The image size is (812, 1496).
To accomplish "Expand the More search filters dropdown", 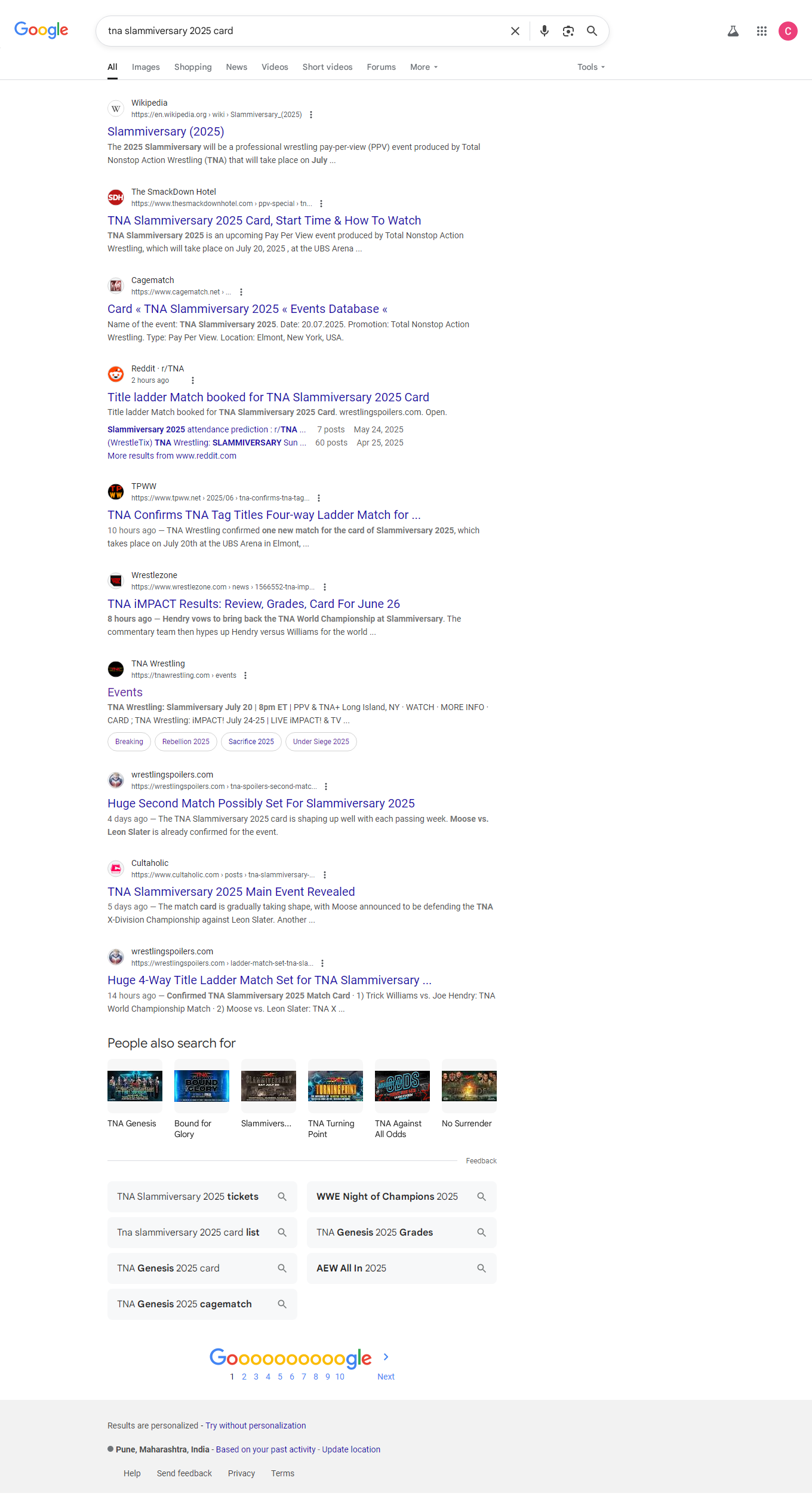I will point(424,67).
